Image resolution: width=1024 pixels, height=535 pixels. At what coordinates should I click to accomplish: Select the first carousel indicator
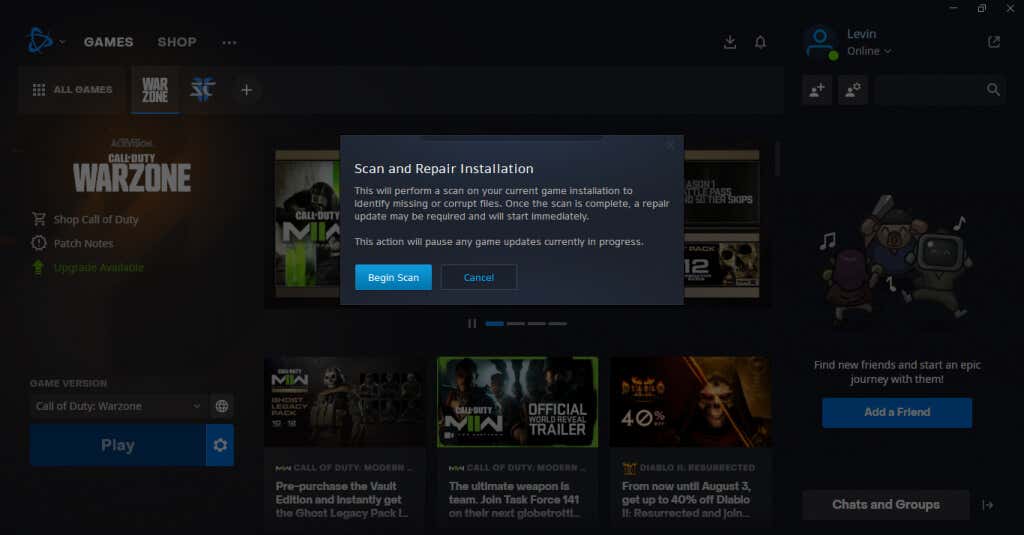494,323
